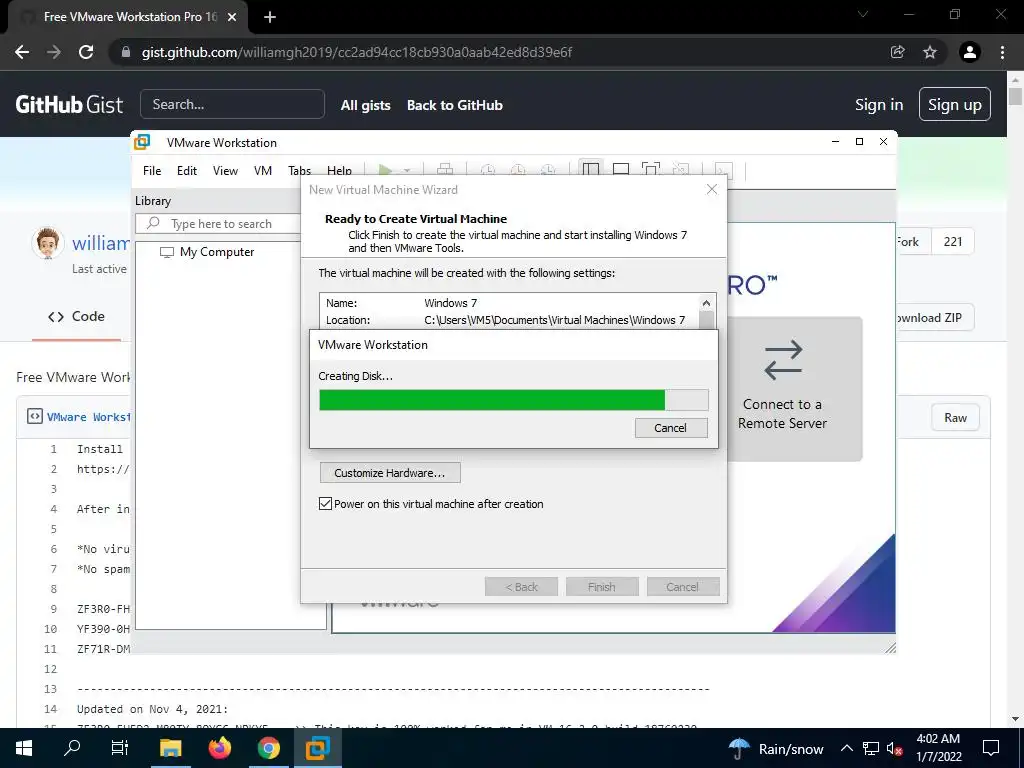Bookmark this page with the star icon
This screenshot has height=768, width=1024.
(x=930, y=52)
